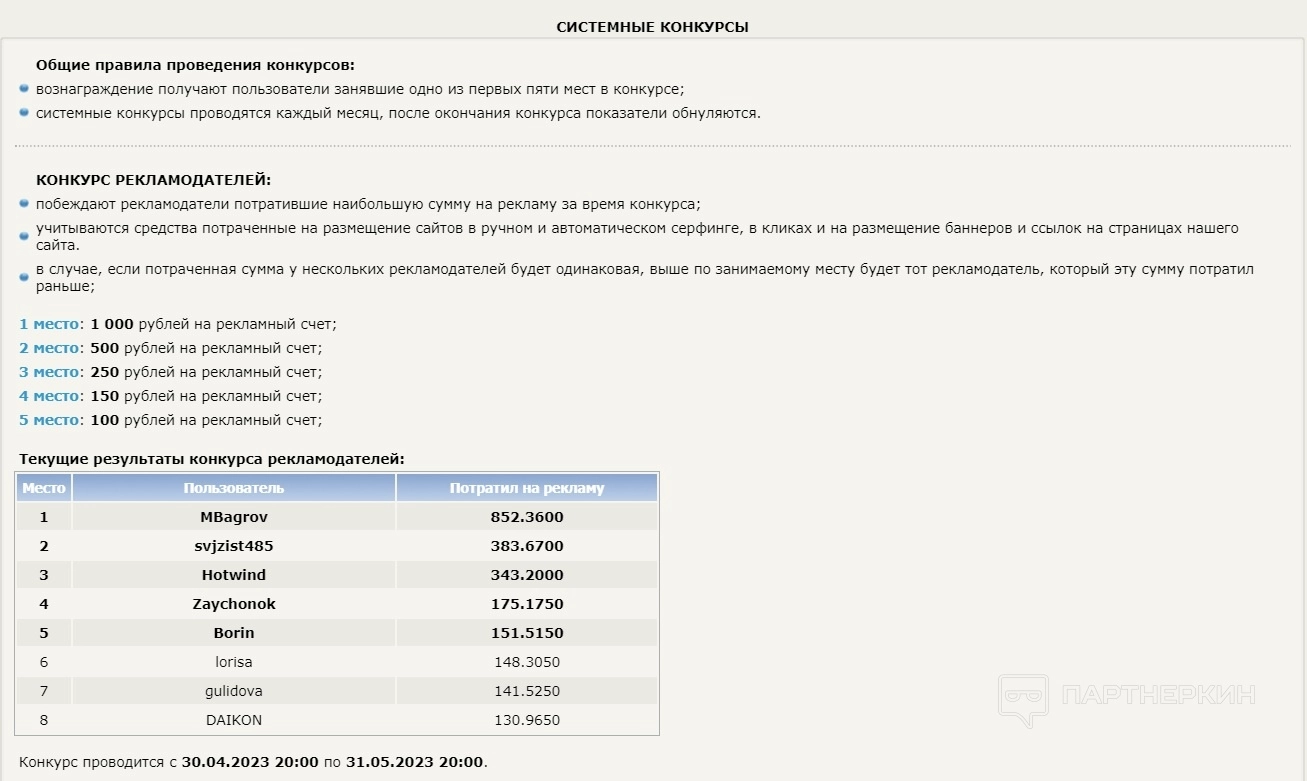The height and width of the screenshot is (781, 1307).
Task: Click the "Потратил на рекламу" column header
Action: pyautogui.click(x=527, y=488)
